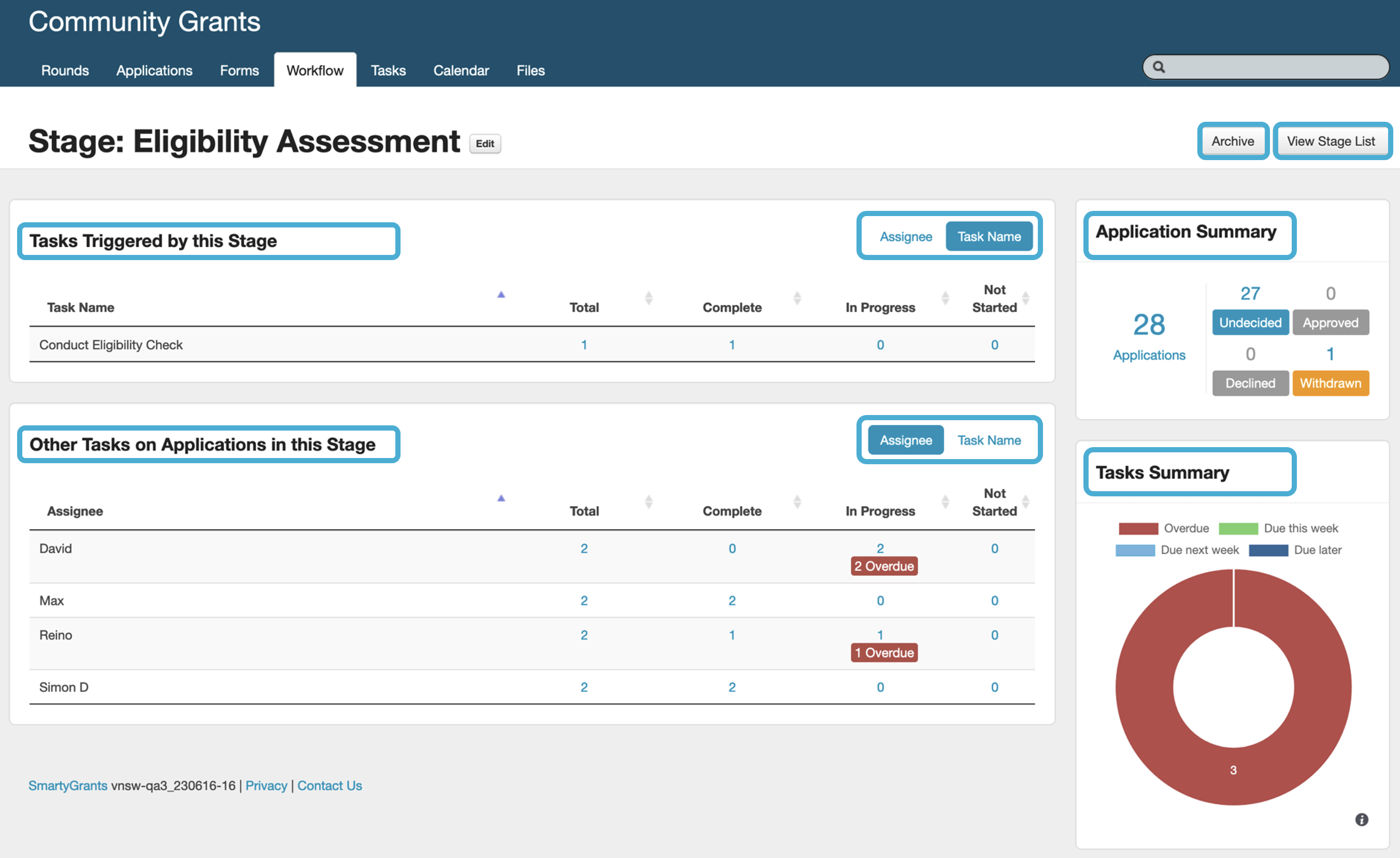
Task: Sort triggered tasks by Task Name arrow
Action: (x=501, y=295)
